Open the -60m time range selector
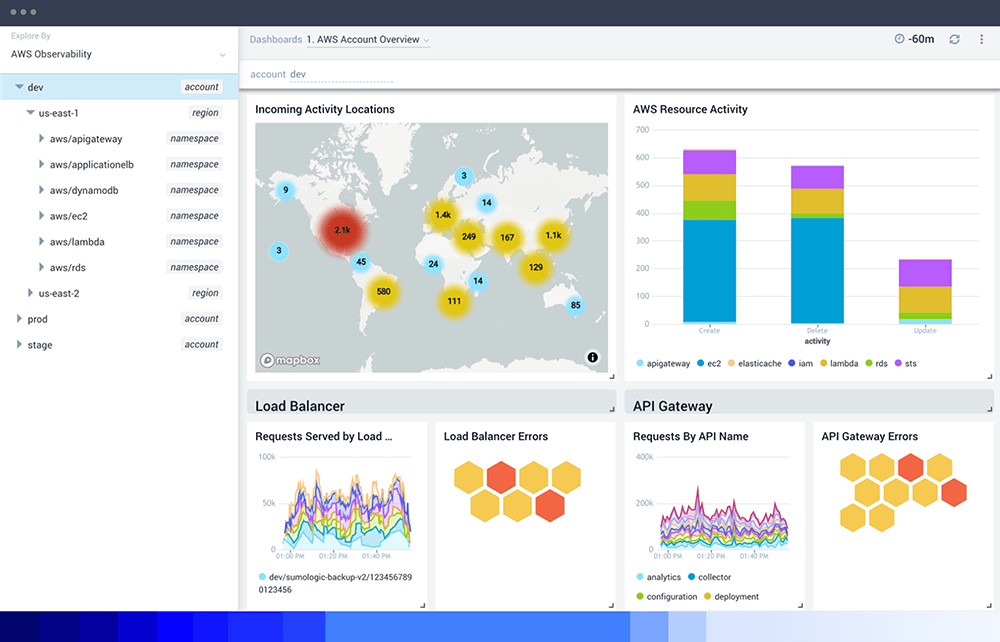The height and width of the screenshot is (642, 1000). 915,40
